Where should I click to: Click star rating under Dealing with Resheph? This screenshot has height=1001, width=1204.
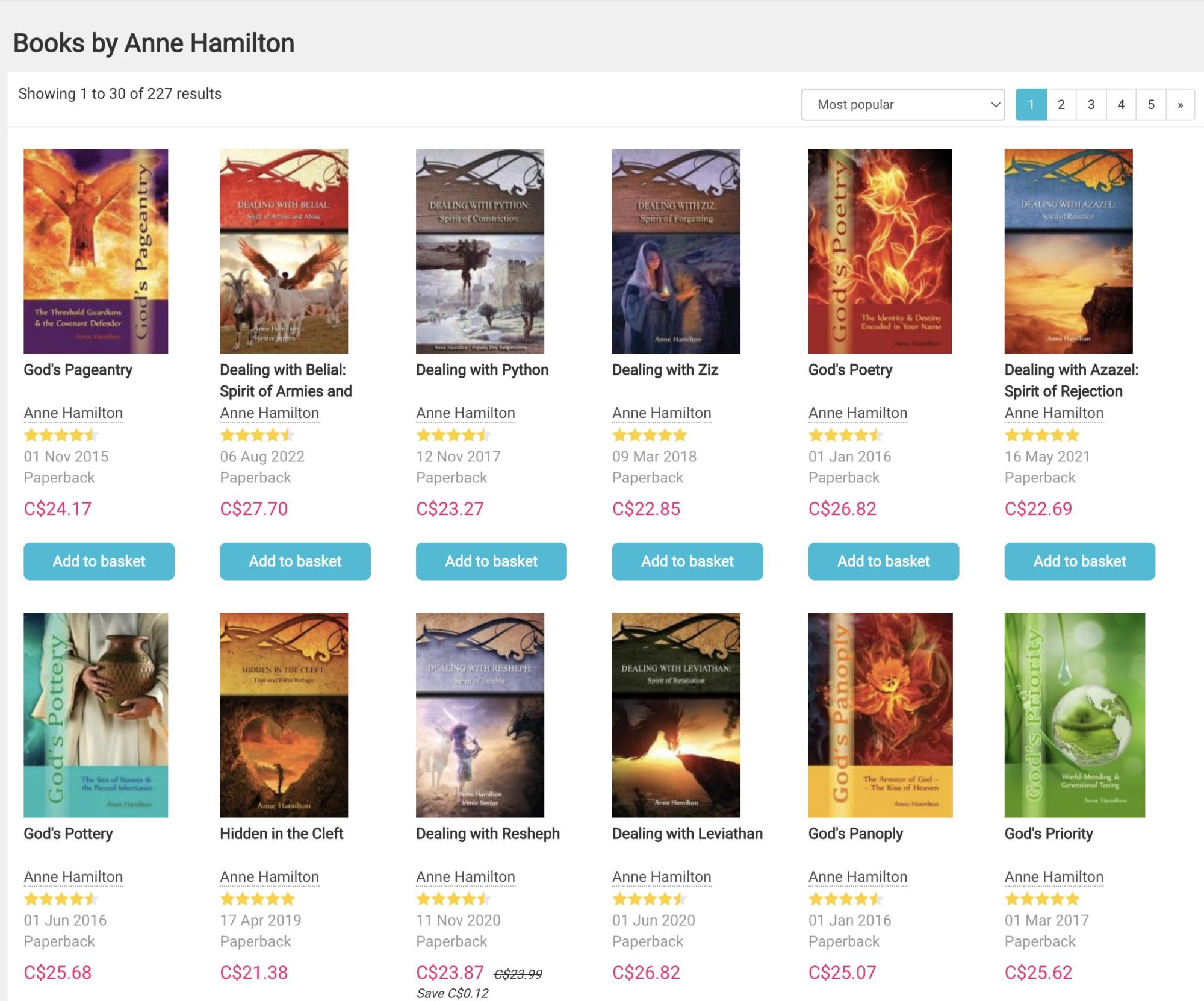(453, 899)
